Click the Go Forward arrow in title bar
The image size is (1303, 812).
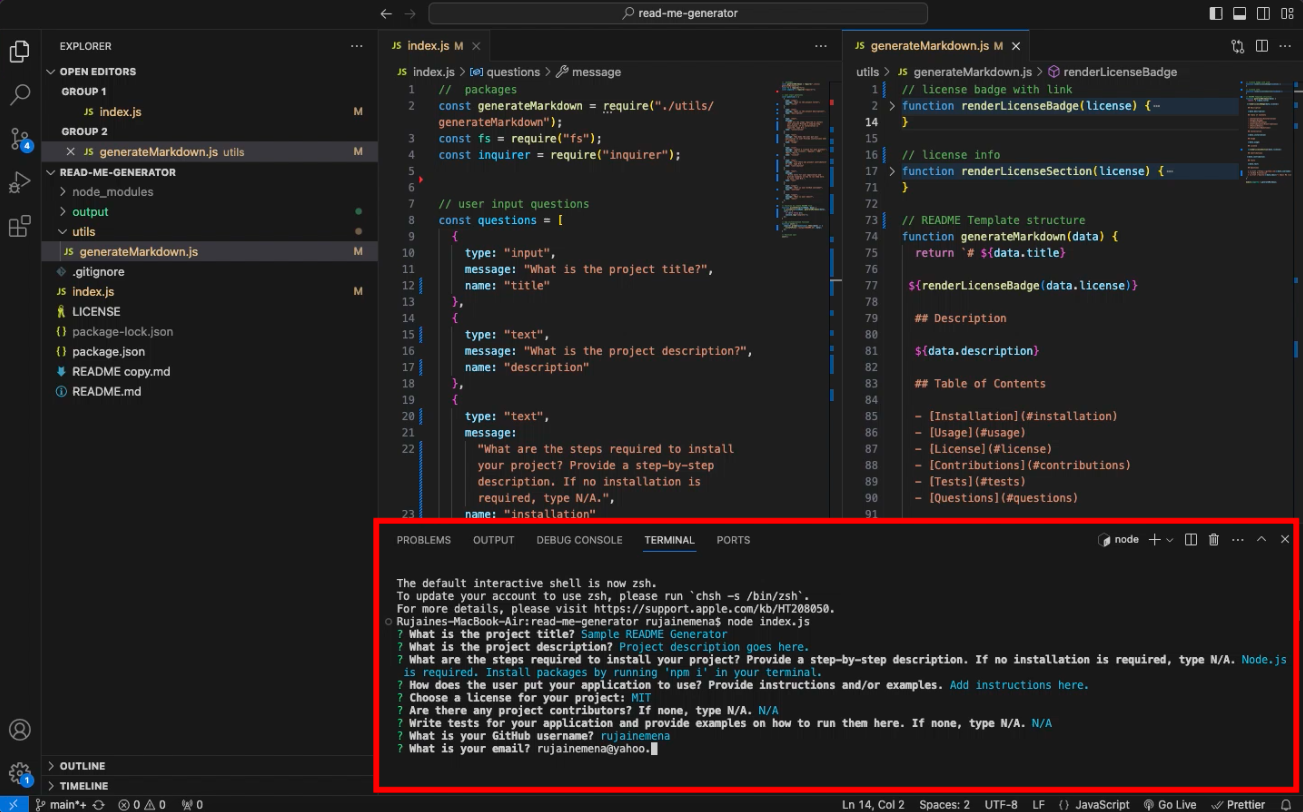tap(409, 14)
